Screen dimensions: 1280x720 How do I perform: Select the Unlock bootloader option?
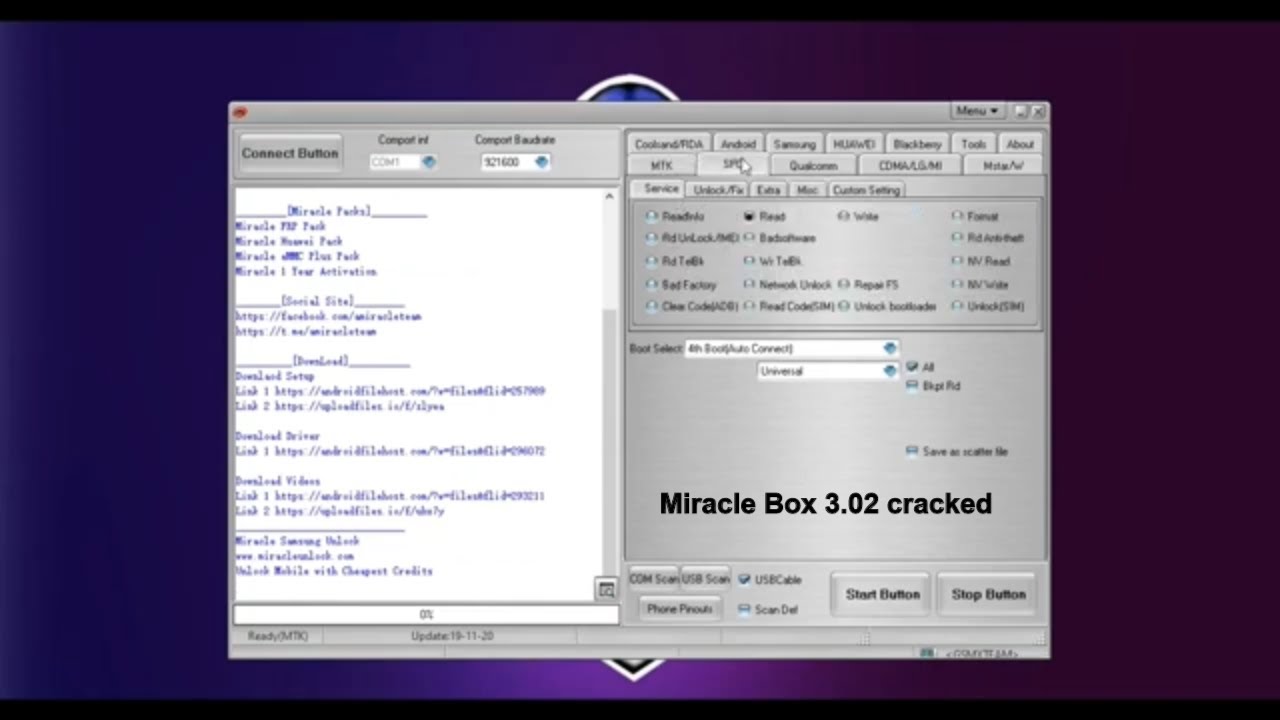(888, 306)
